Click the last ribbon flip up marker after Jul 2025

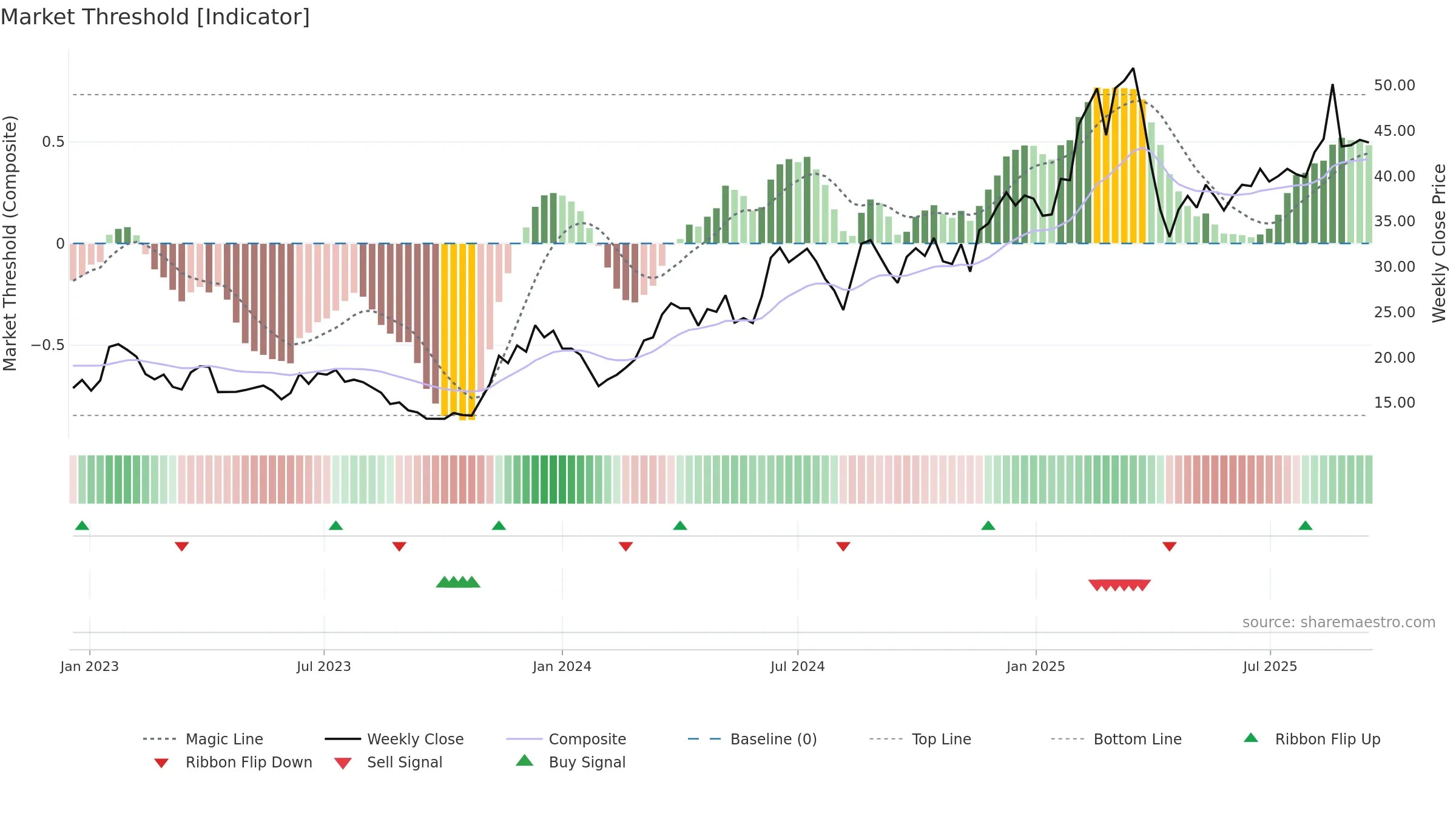coord(1306,525)
